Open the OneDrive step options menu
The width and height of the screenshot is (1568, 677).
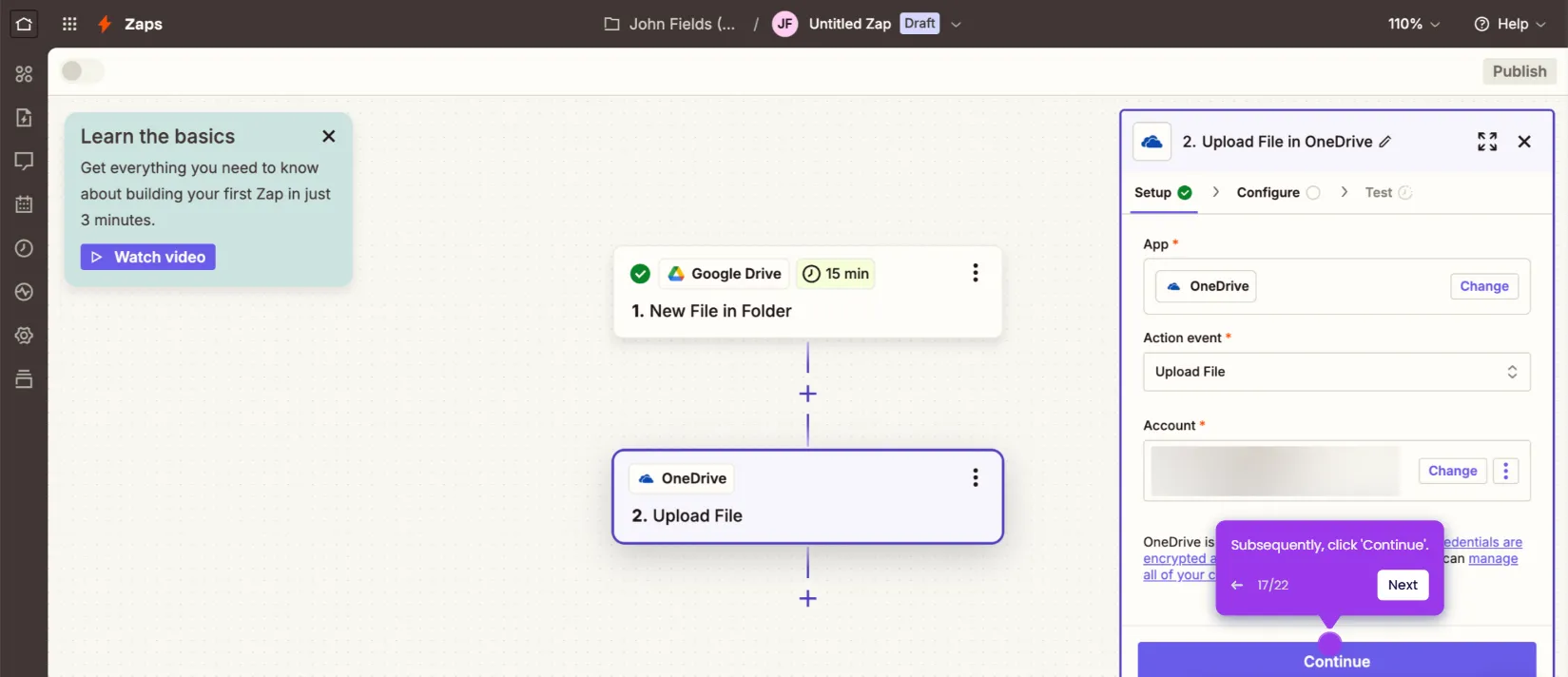click(x=975, y=477)
